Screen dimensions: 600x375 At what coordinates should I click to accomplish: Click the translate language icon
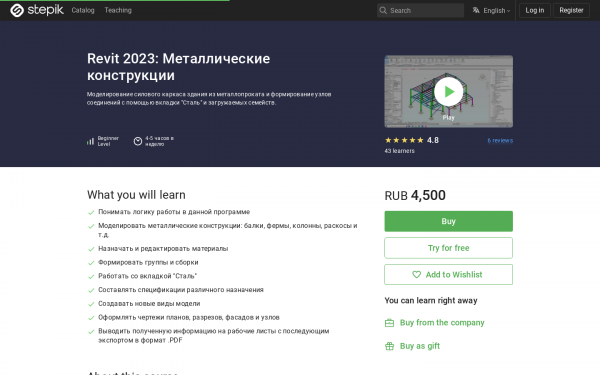(476, 10)
